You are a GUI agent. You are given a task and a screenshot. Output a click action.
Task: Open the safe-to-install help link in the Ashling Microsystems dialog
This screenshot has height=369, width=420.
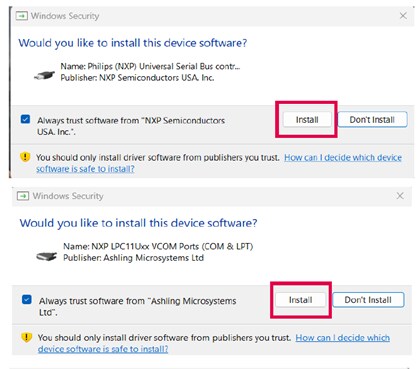tap(214, 343)
